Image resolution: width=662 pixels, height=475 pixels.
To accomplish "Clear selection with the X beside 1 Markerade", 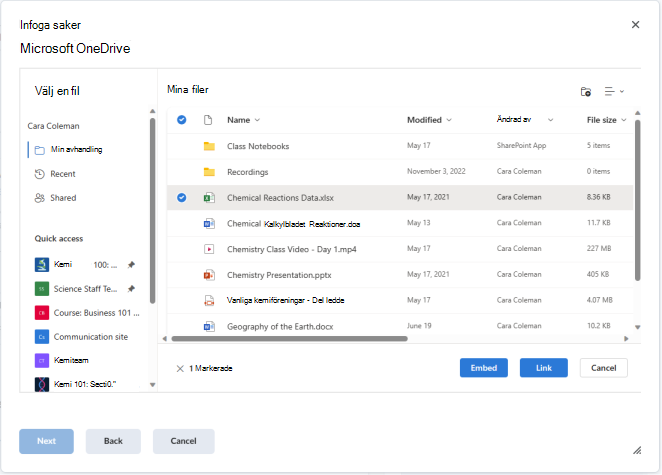I will pos(180,369).
